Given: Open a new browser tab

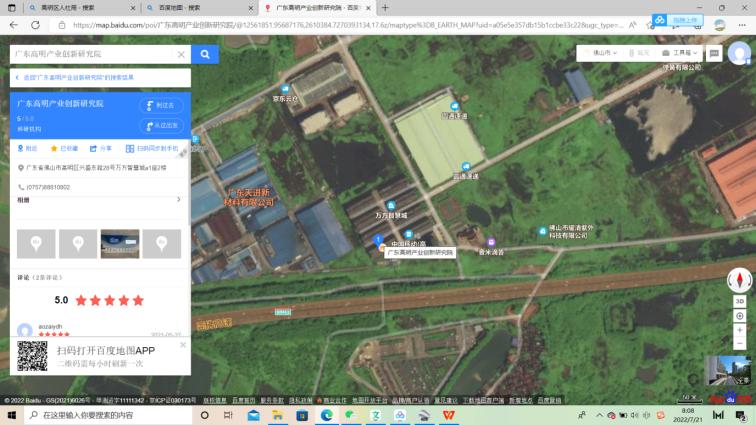Looking at the screenshot, I should point(385,8).
